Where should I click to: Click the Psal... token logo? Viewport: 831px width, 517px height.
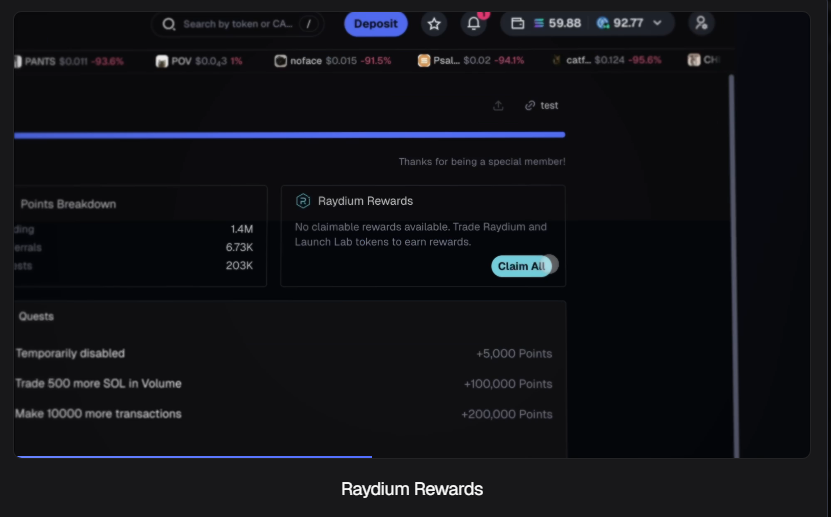tap(423, 60)
